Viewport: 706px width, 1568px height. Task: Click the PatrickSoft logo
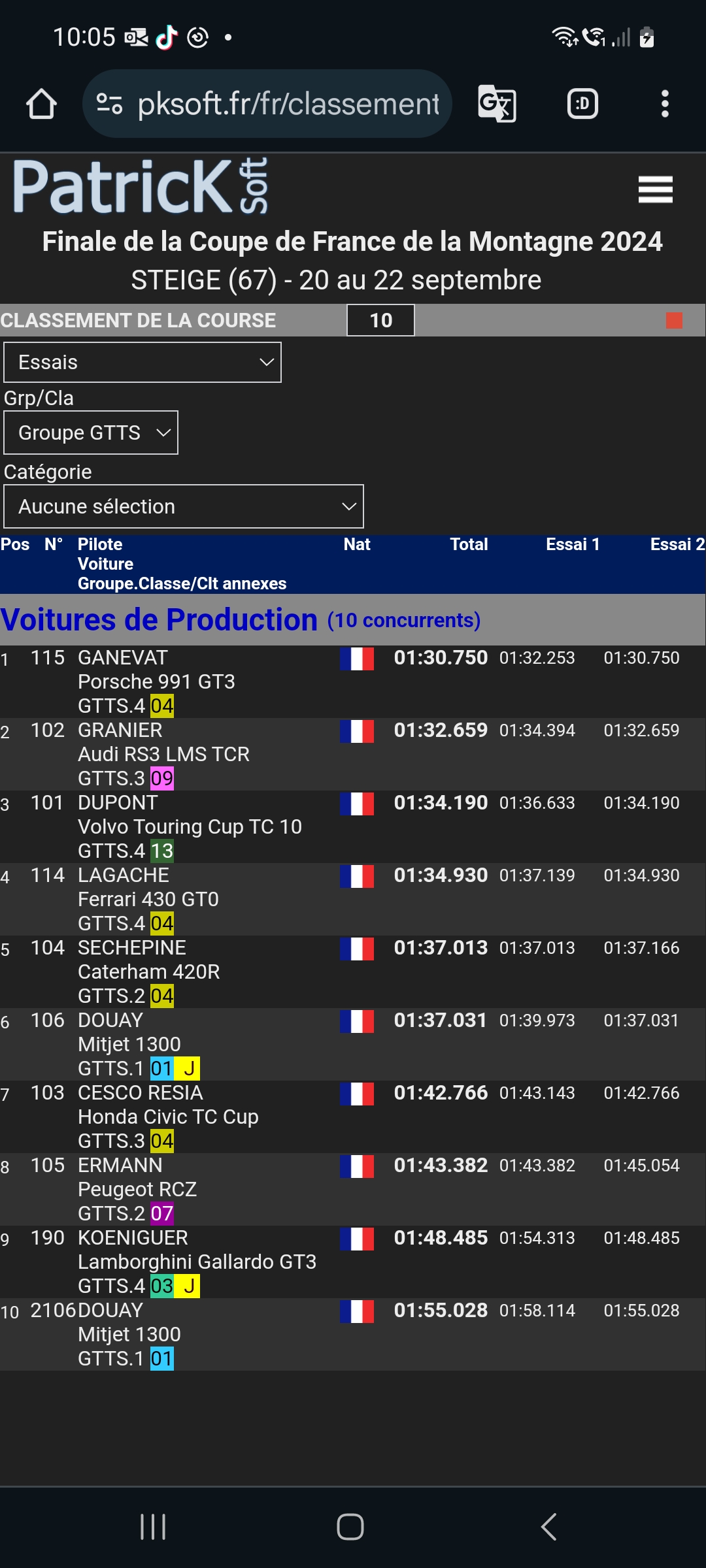pyautogui.click(x=141, y=186)
